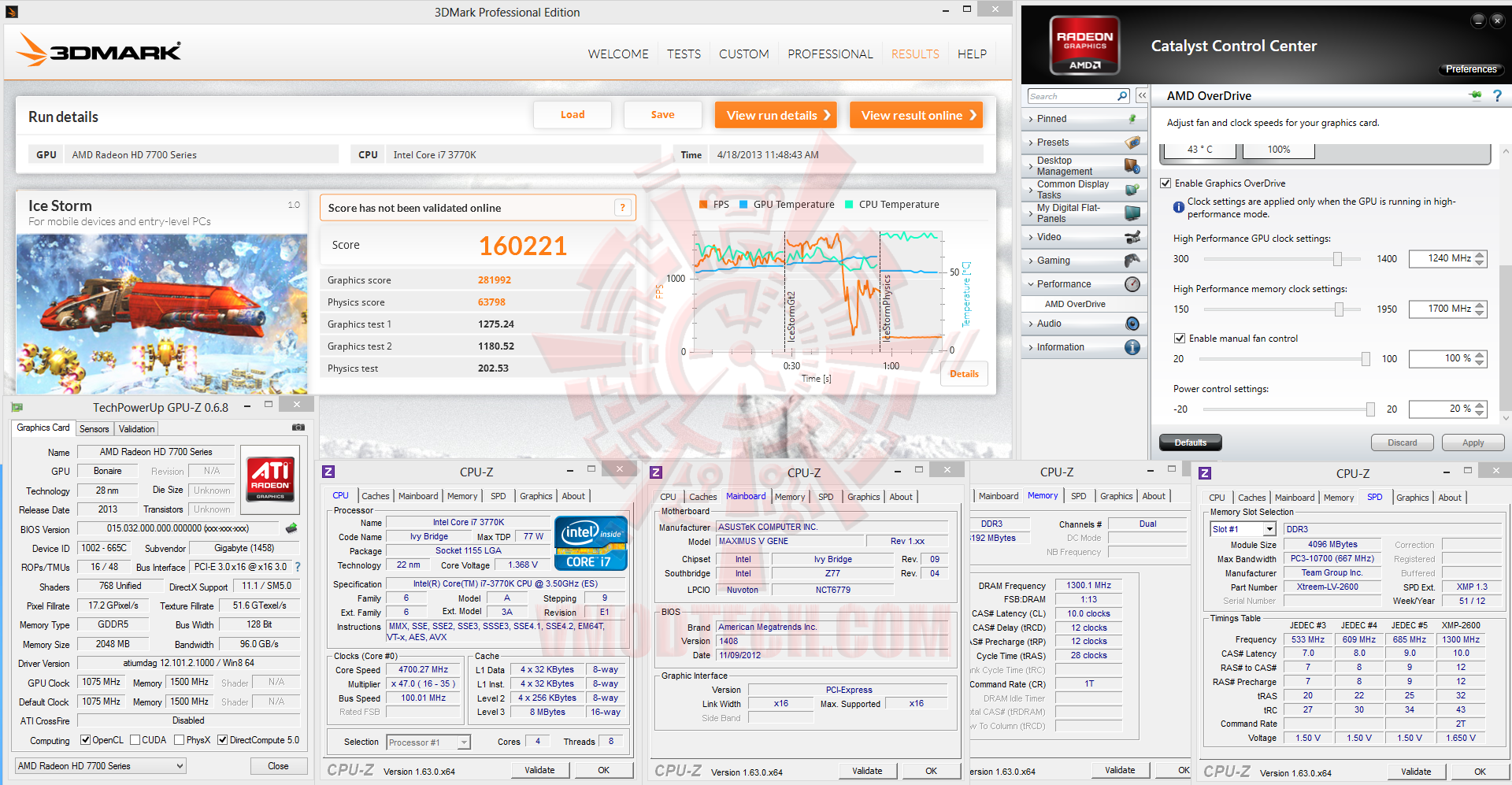Click View result online button
1512x785 pixels.
pos(917,115)
